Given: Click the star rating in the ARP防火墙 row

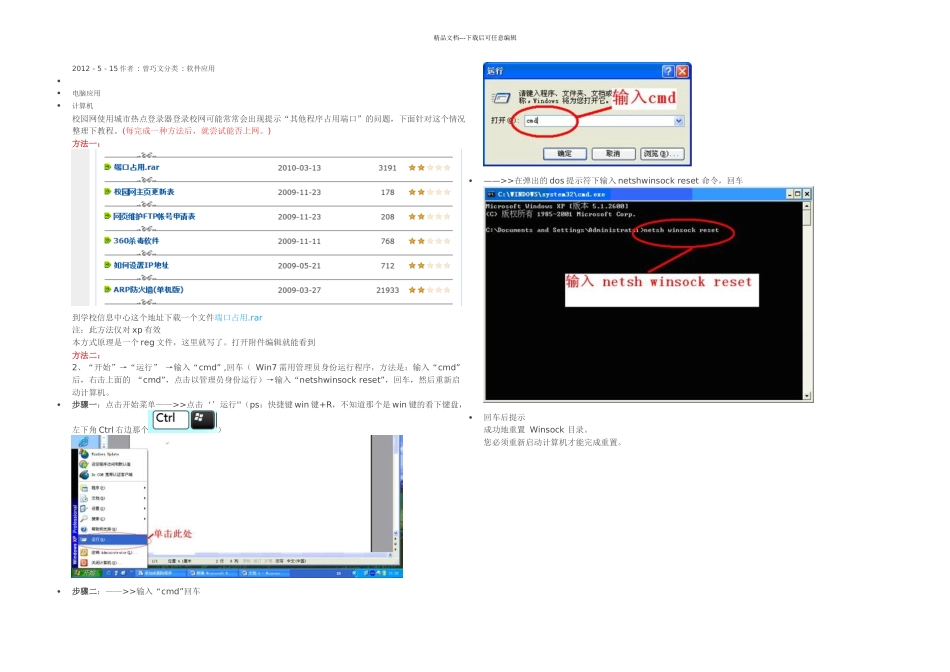Looking at the screenshot, I should pos(430,290).
